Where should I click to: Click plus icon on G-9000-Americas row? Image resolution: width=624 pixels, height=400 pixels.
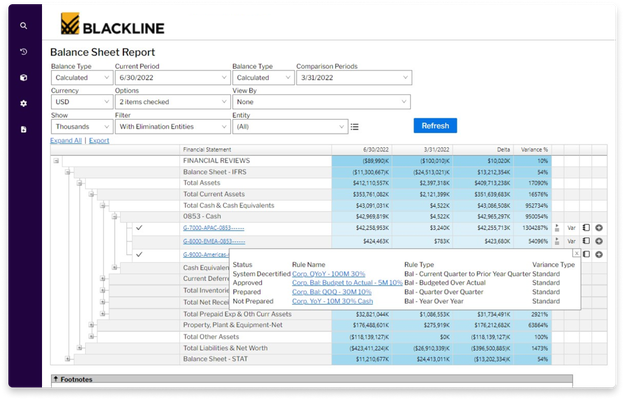coord(599,254)
